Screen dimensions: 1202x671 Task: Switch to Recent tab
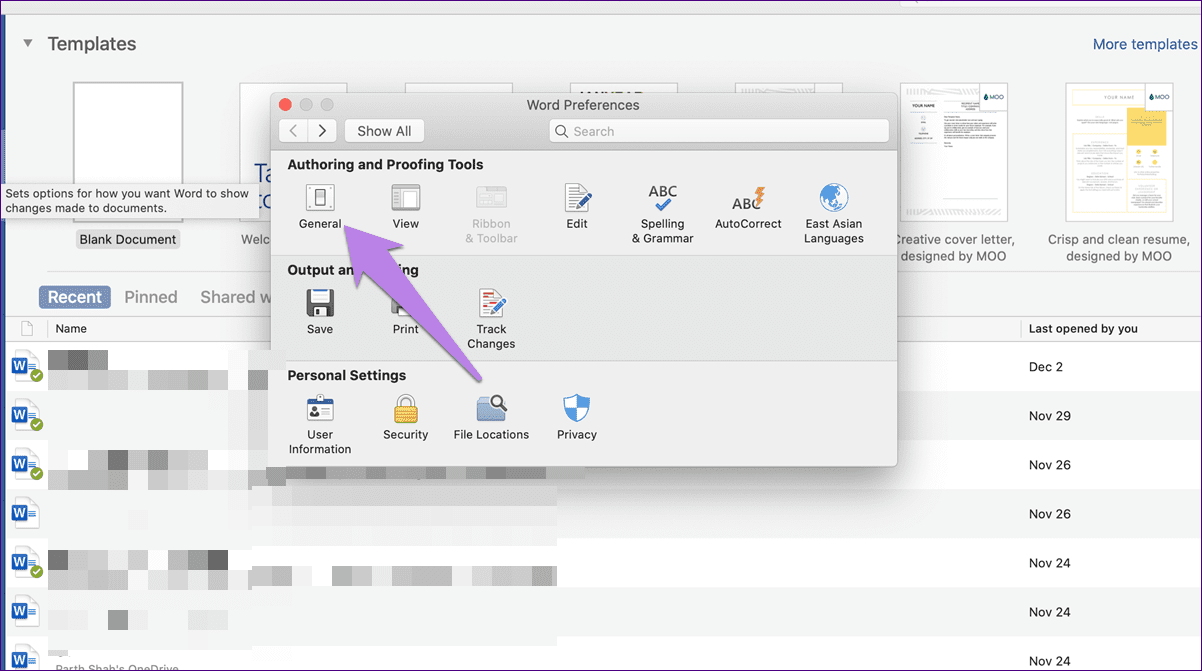(x=75, y=297)
